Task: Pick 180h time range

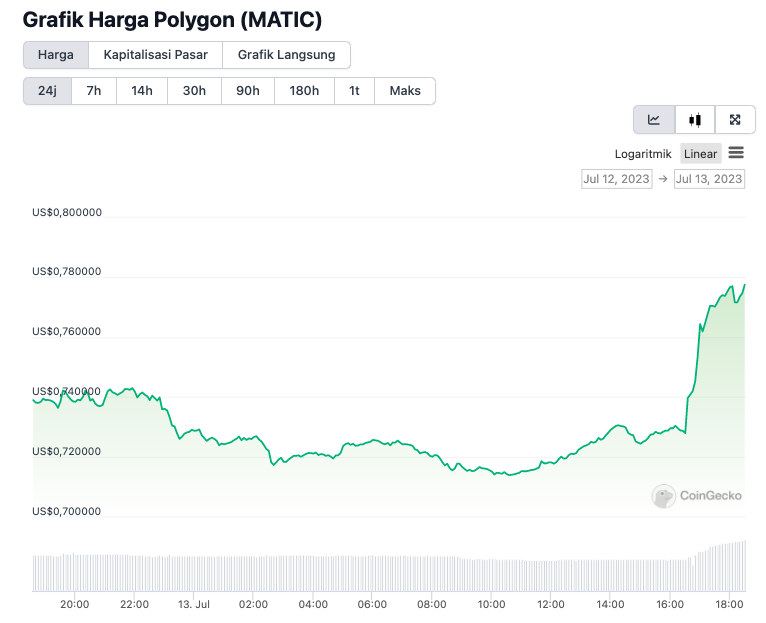Action: click(304, 91)
